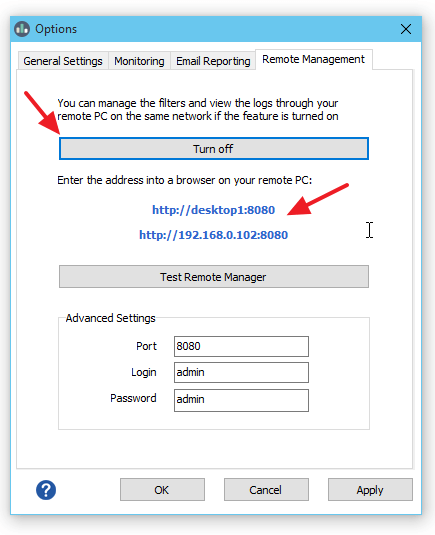Click the Options app icon in title bar
435x535 pixels.
pos(22,29)
